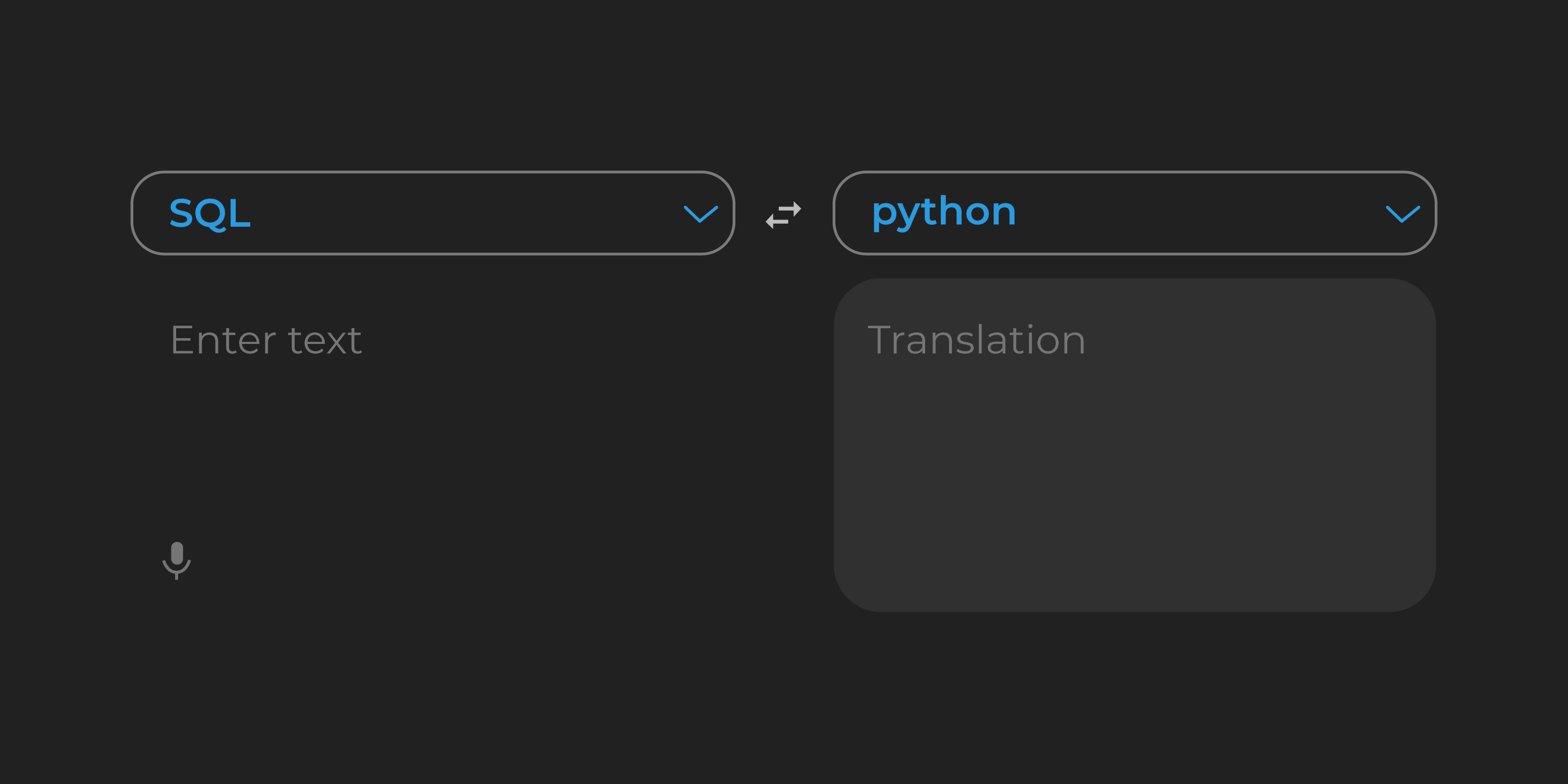Click the blue SQL label text
The image size is (1568, 784).
click(x=210, y=214)
